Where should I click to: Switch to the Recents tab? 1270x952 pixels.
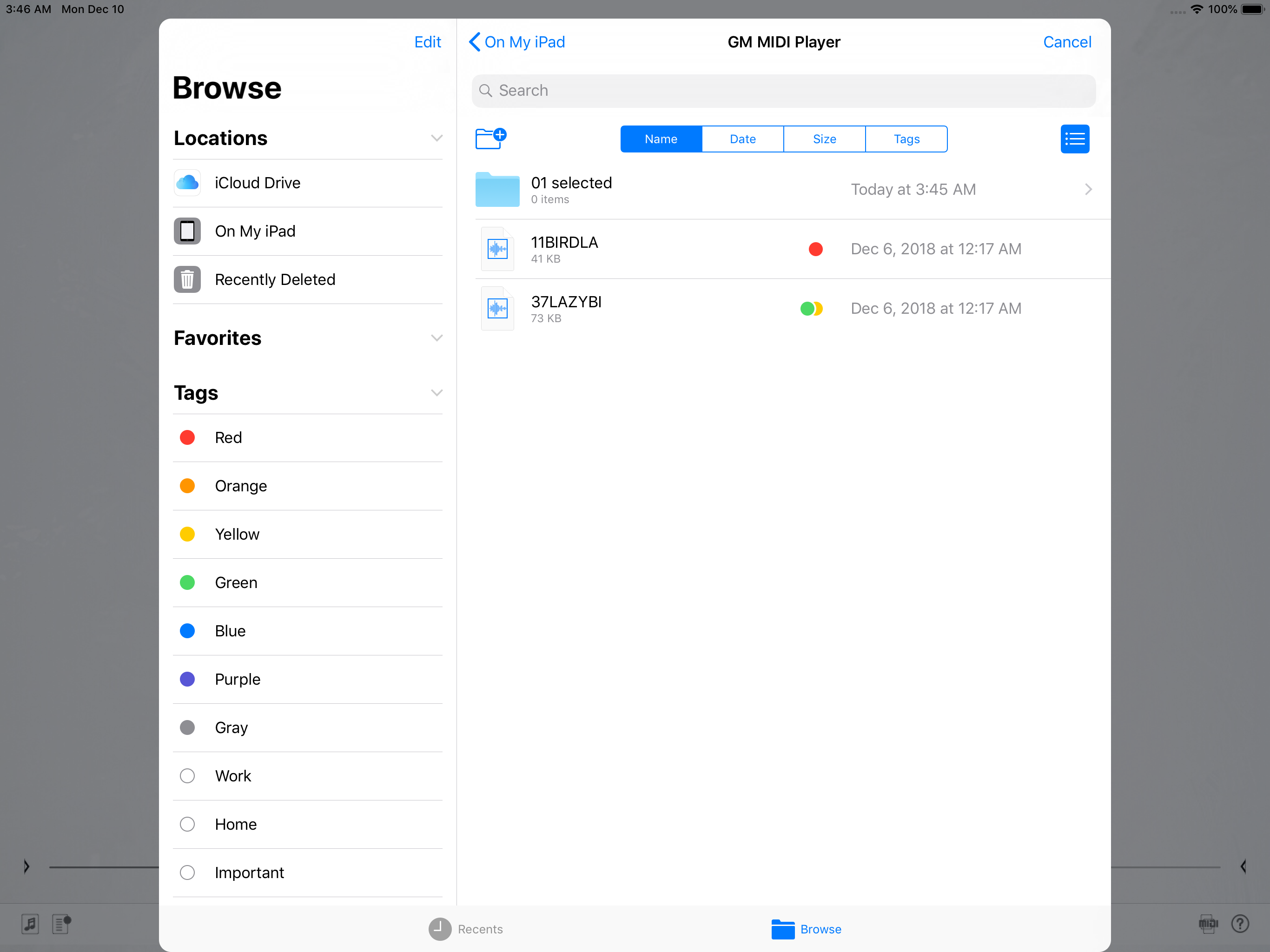tap(466, 928)
